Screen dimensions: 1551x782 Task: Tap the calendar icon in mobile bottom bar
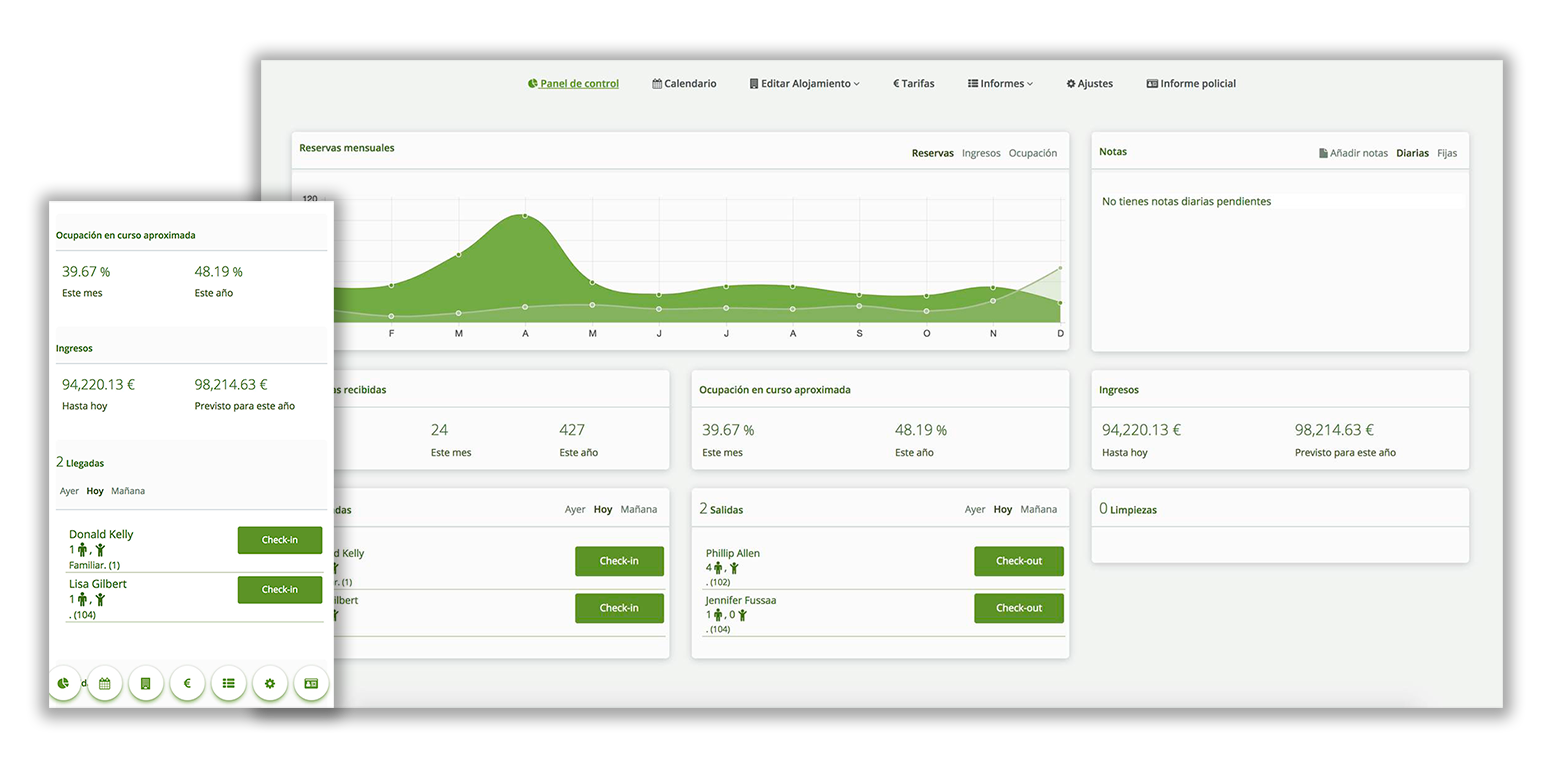(105, 684)
